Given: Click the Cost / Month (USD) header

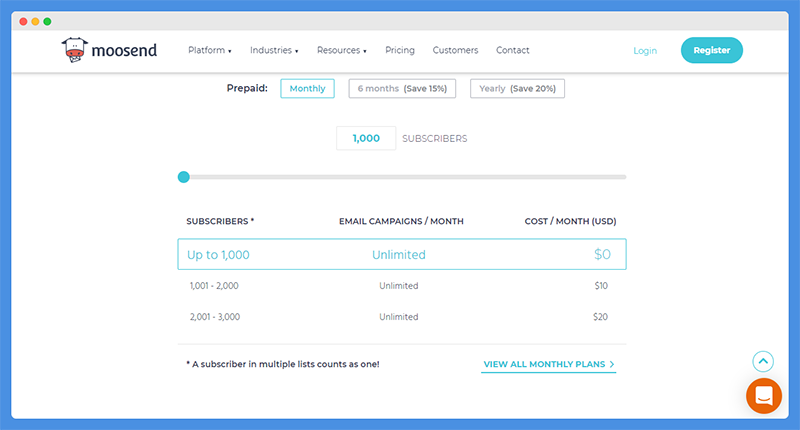Looking at the screenshot, I should (x=570, y=221).
